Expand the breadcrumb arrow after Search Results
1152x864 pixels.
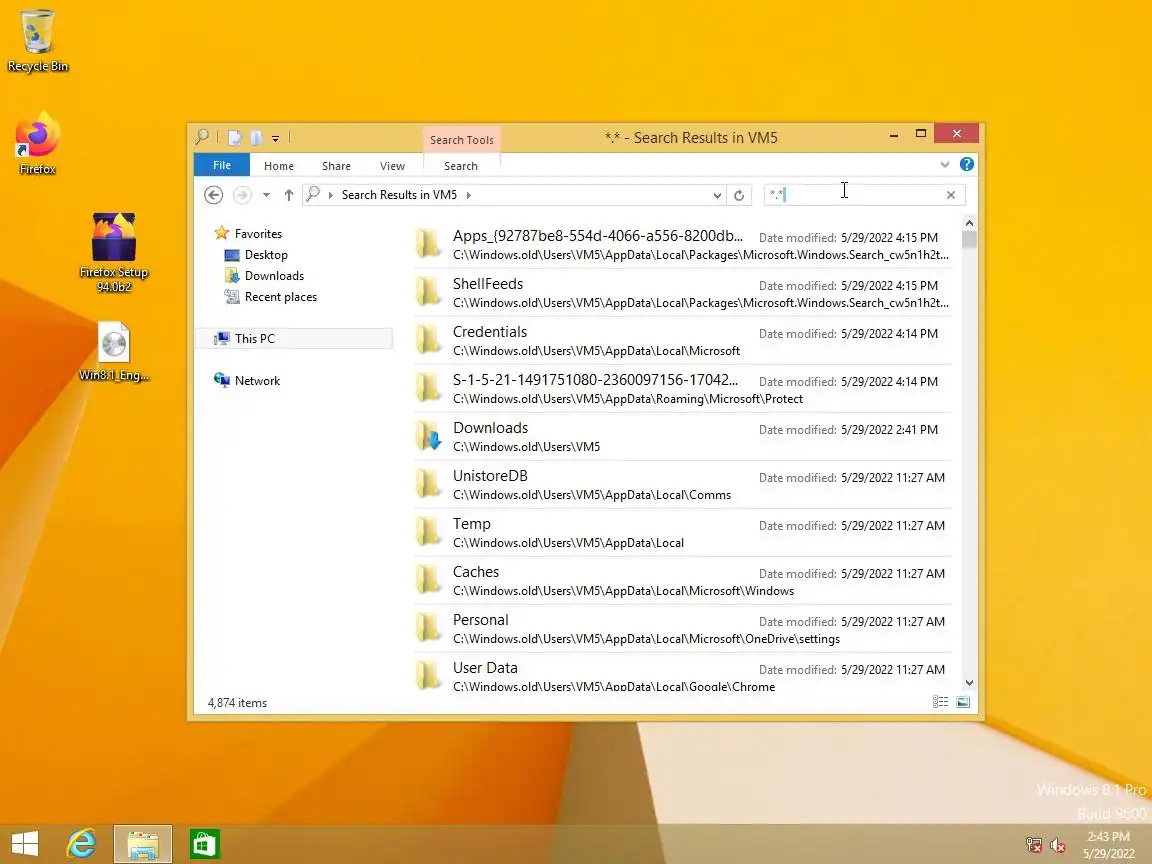coord(469,195)
